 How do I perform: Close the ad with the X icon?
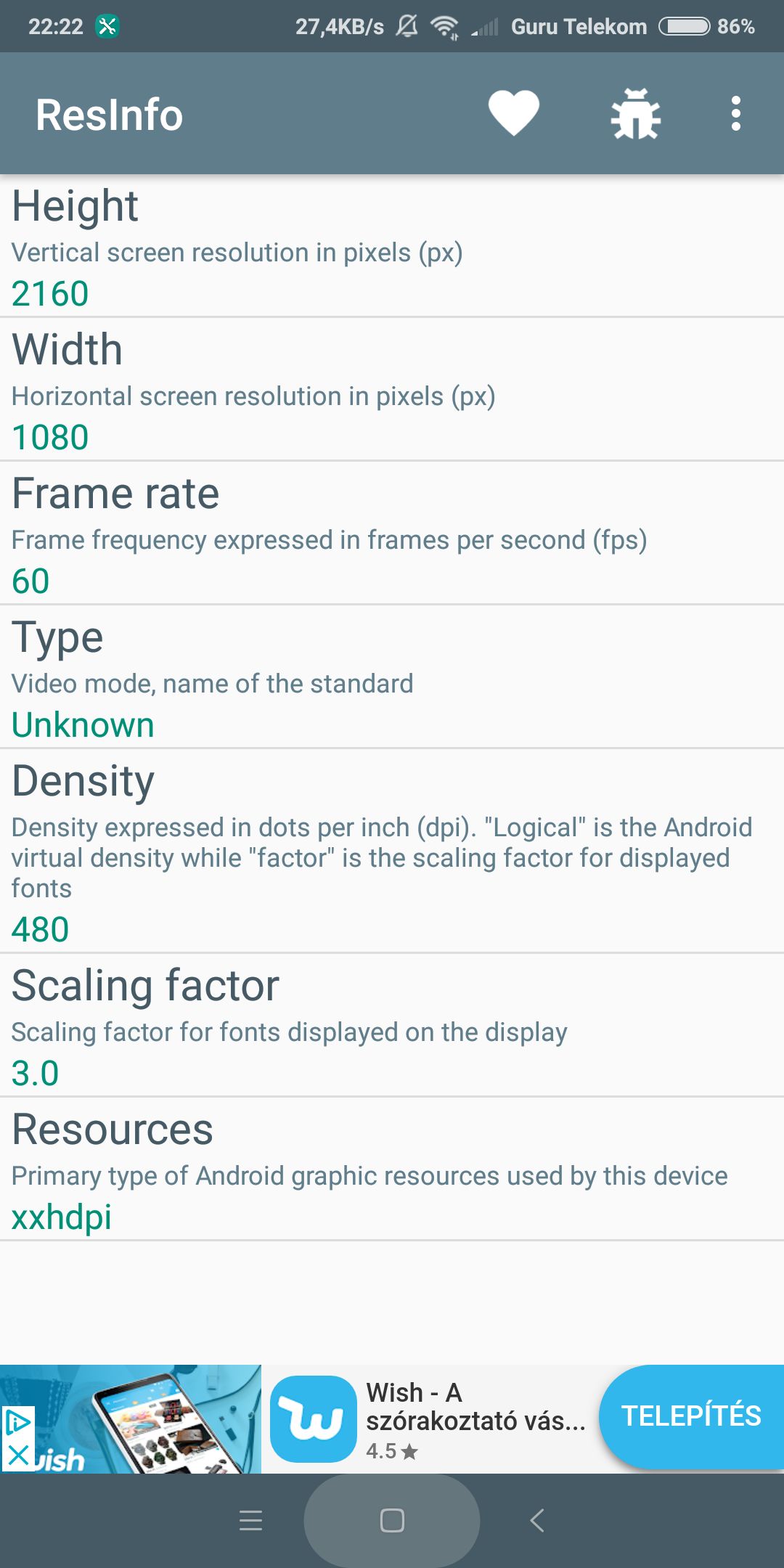click(18, 1455)
